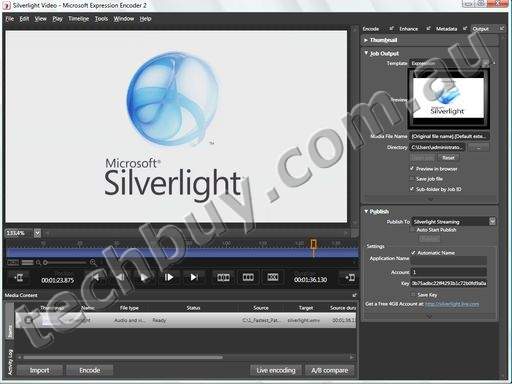Image resolution: width=512 pixels, height=384 pixels.
Task: Select the silverlight media item row
Action: (186, 320)
